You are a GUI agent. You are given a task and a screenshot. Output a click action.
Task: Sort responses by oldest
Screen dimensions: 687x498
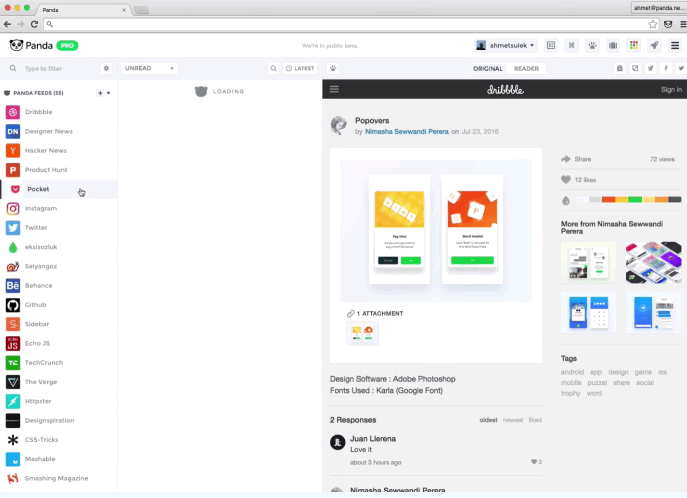(x=488, y=420)
